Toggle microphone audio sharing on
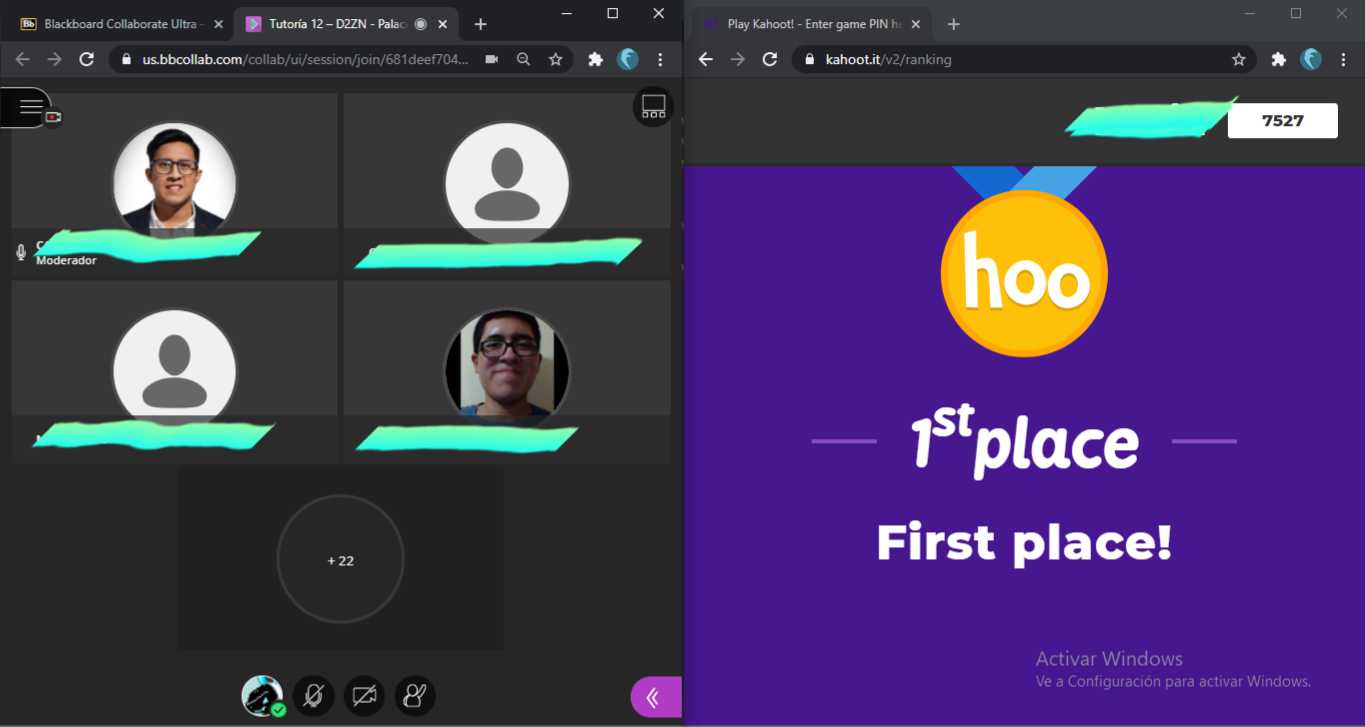 pyautogui.click(x=313, y=696)
